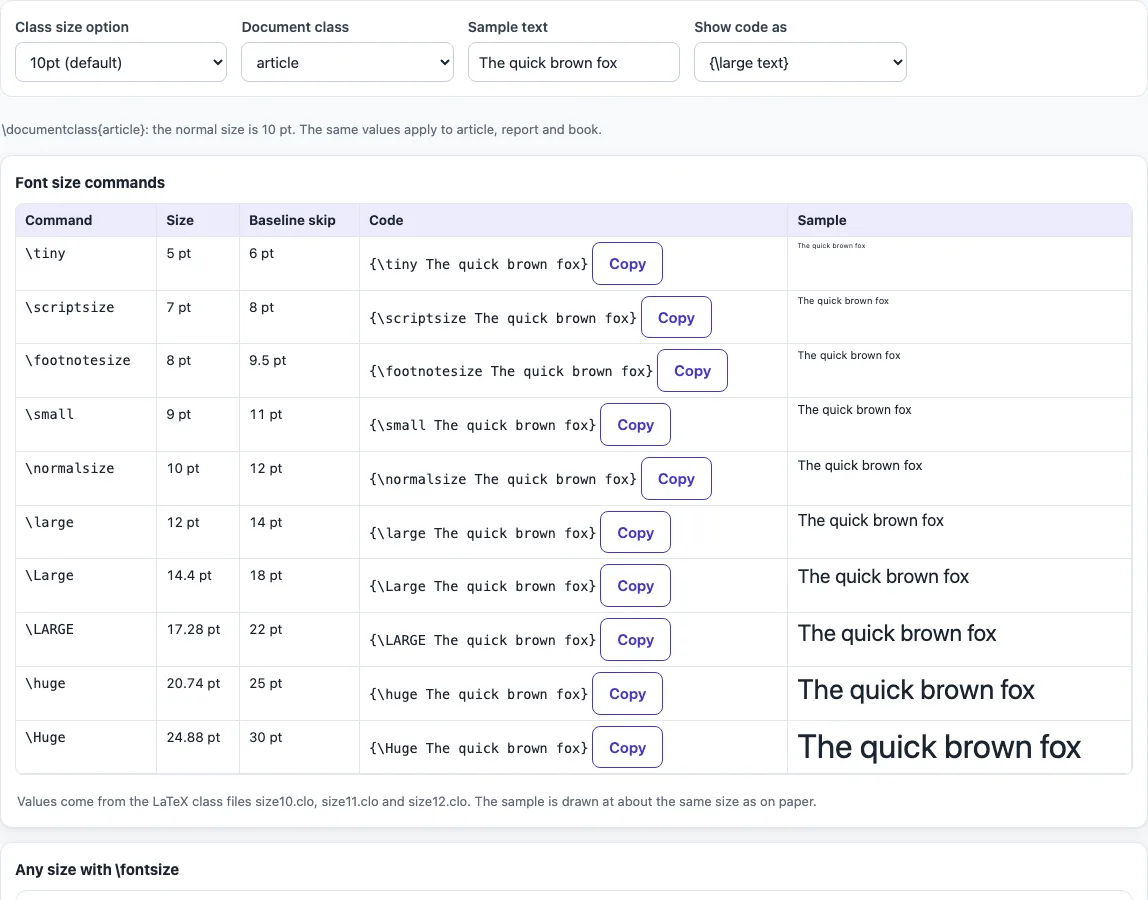This screenshot has height=900, width=1148.
Task: Click the largest \Huge sample text
Action: pos(939,748)
